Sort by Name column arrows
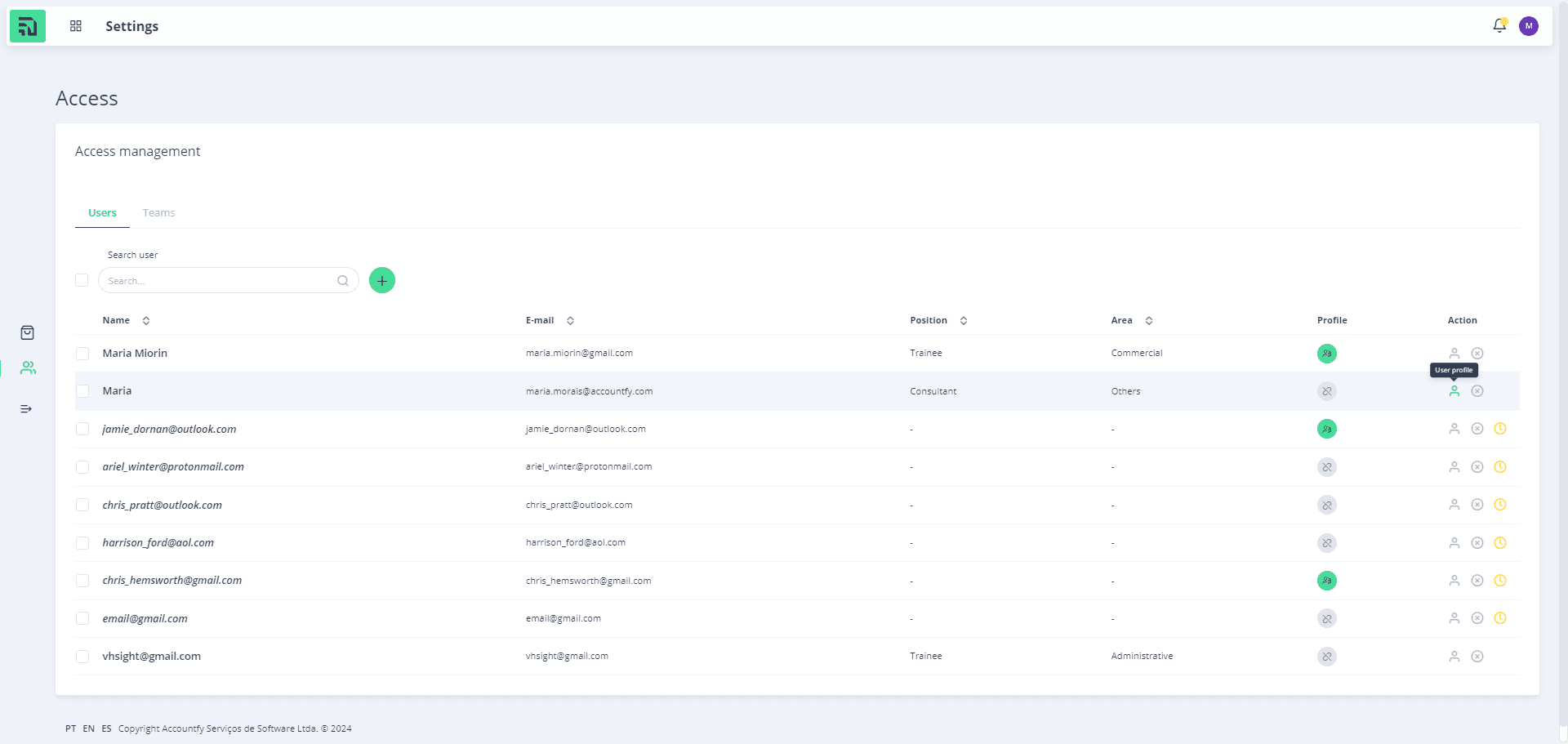This screenshot has height=744, width=1568. pos(146,321)
